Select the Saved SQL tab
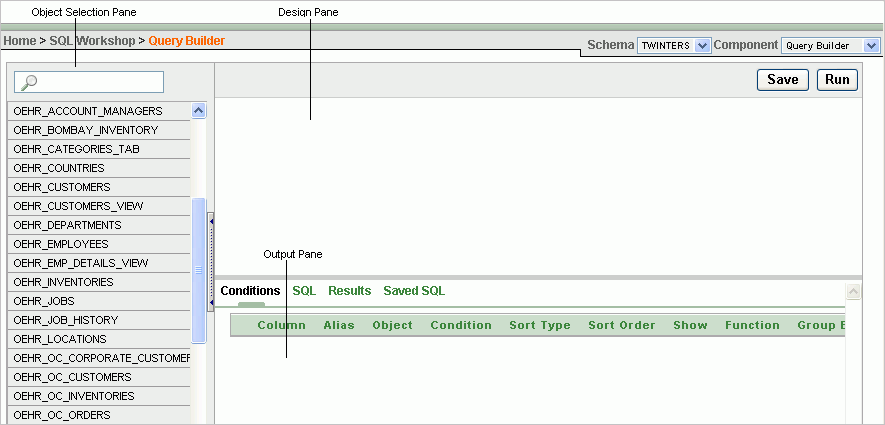The width and height of the screenshot is (885, 425). tap(414, 291)
